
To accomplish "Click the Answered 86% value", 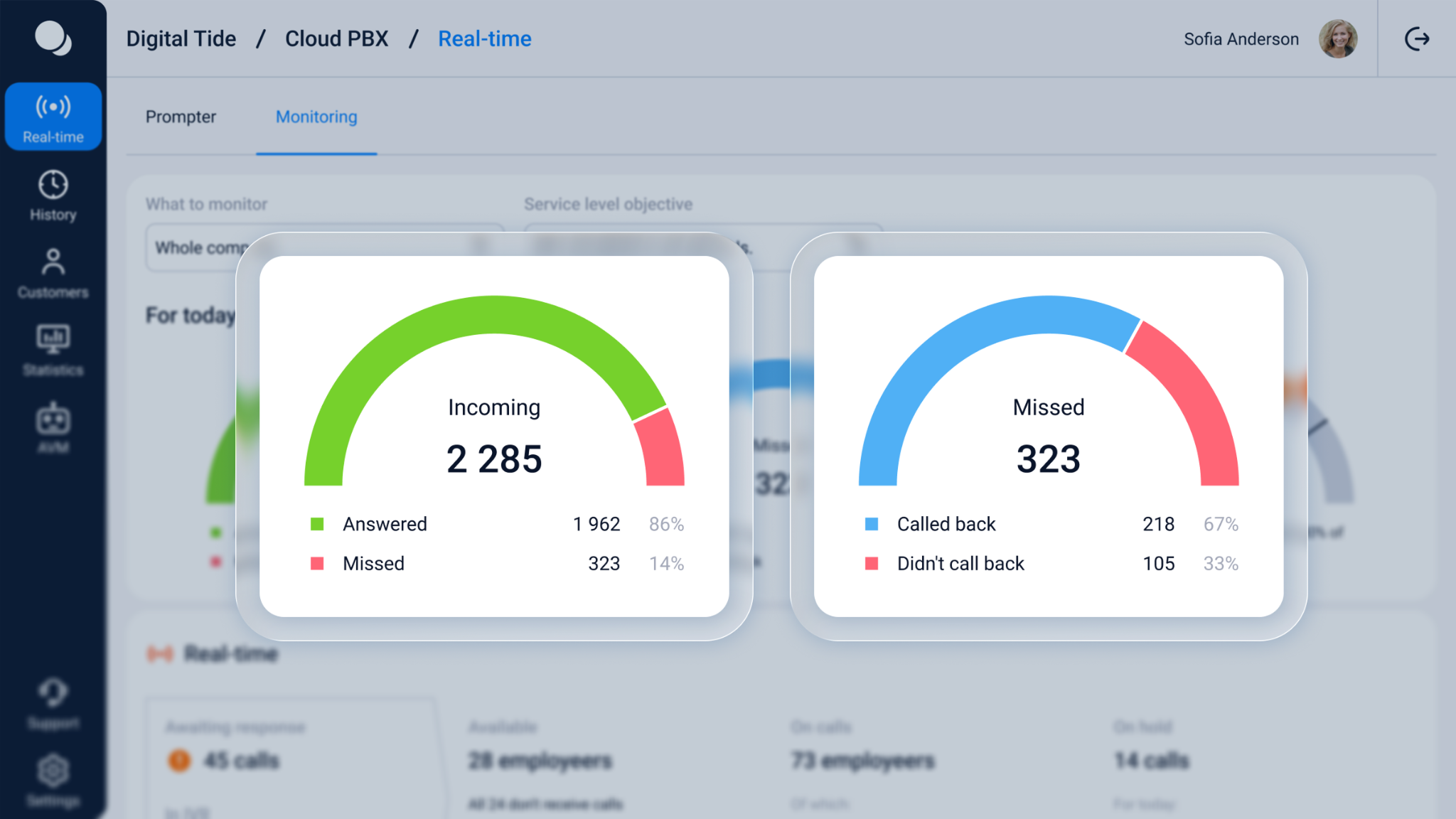I will coord(666,524).
